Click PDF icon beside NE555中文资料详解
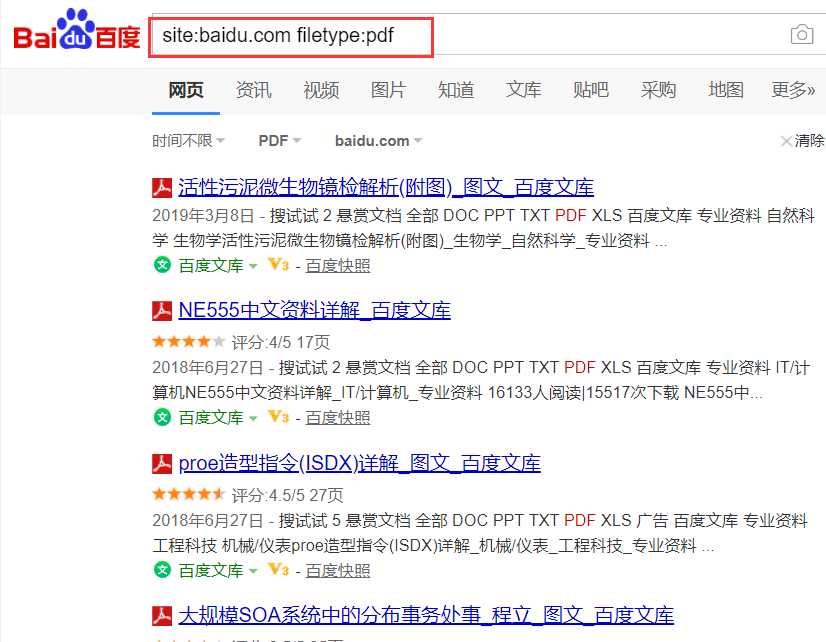This screenshot has width=826, height=642. (x=162, y=311)
